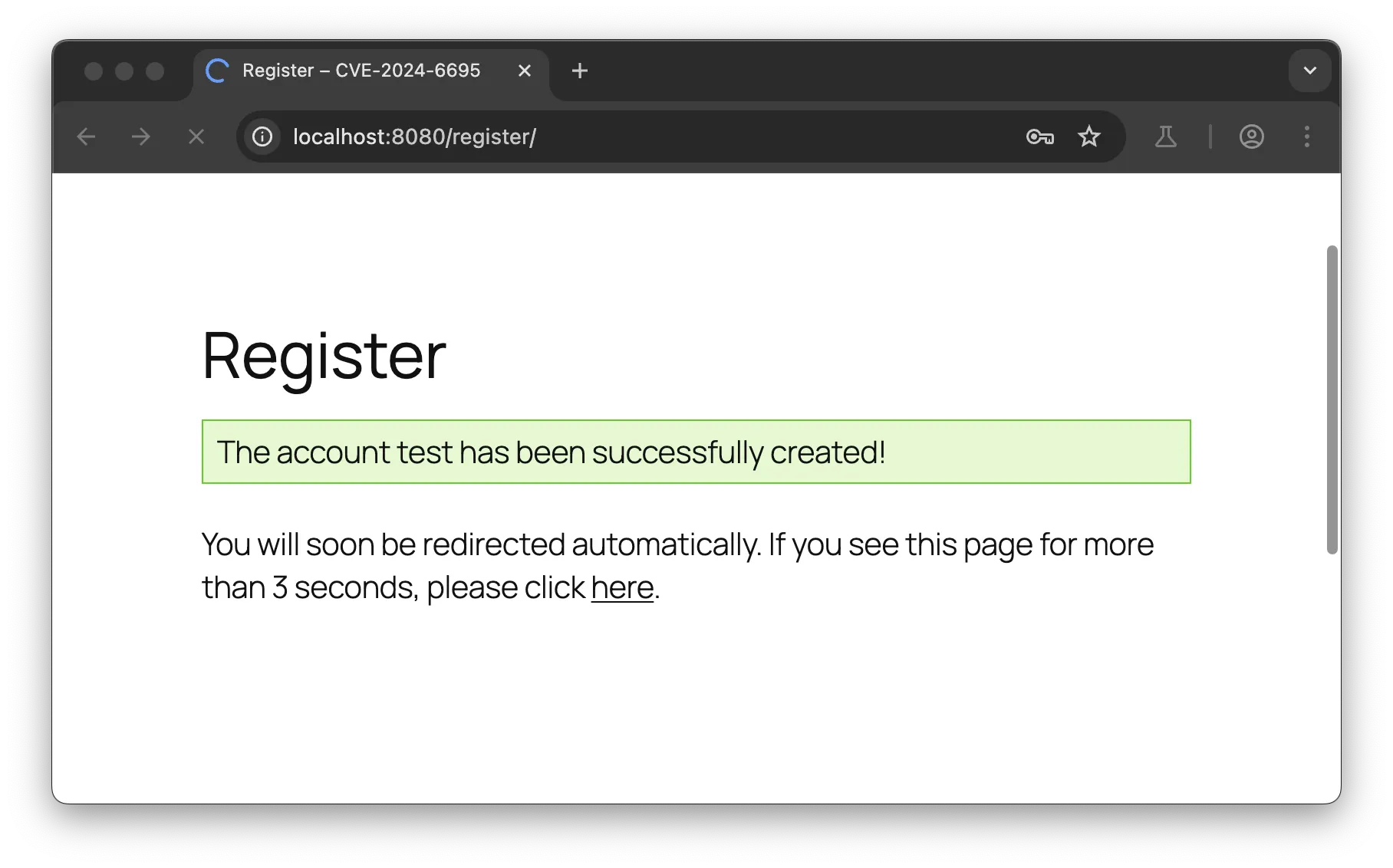Open a new tab
The width and height of the screenshot is (1393, 868).
tap(580, 71)
